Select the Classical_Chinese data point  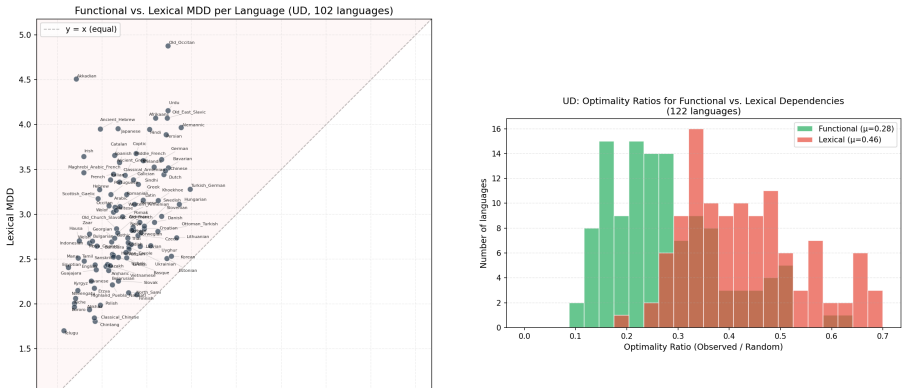coord(95,318)
